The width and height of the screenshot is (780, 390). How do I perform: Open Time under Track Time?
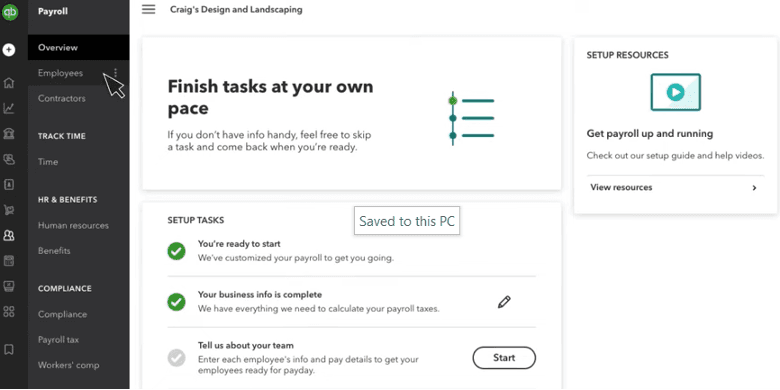click(x=48, y=162)
